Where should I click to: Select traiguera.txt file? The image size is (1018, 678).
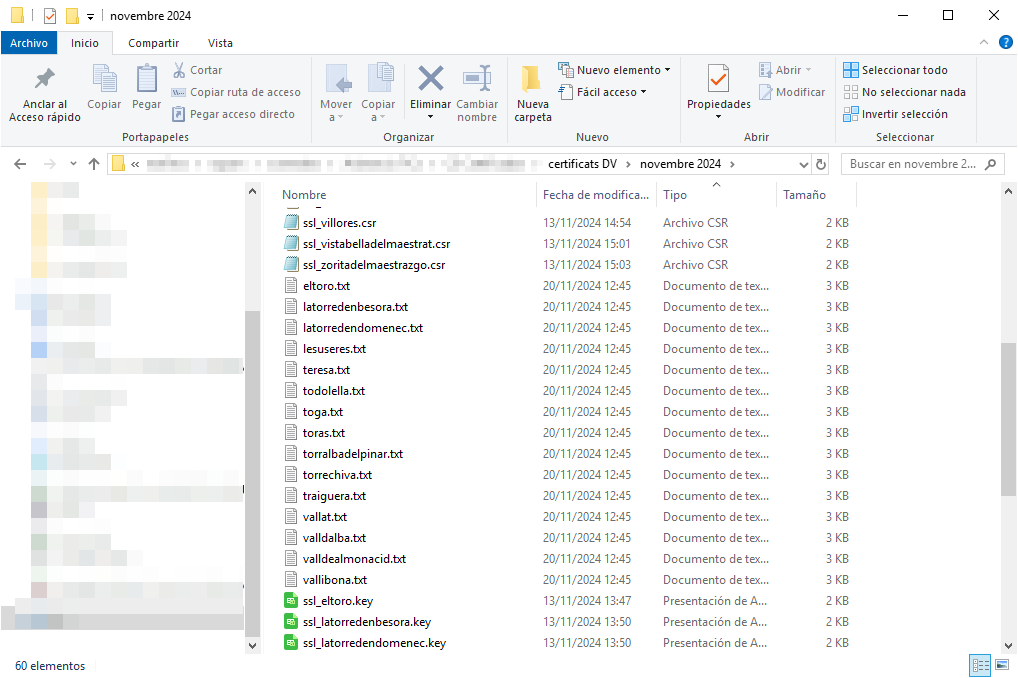334,496
